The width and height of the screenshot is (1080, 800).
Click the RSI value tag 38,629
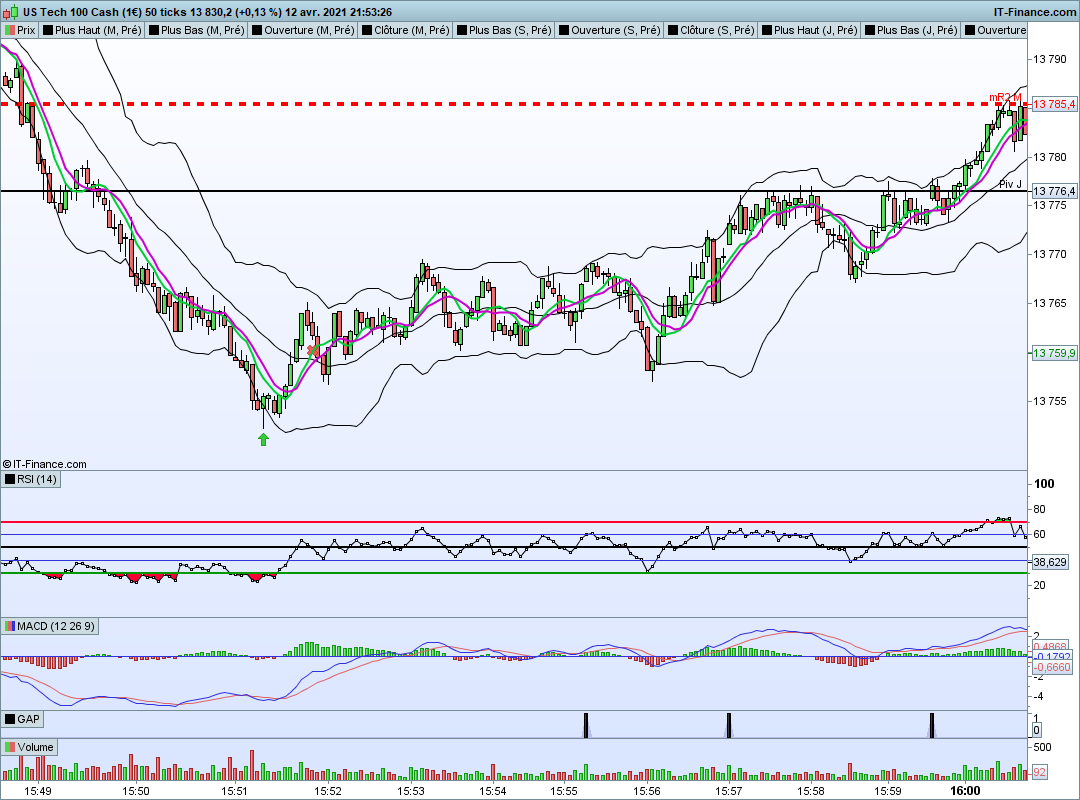(1050, 562)
